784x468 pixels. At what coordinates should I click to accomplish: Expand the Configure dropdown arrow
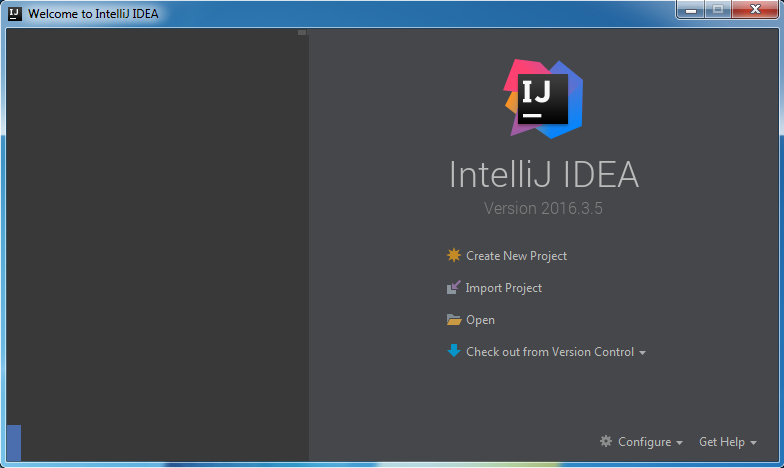(679, 443)
